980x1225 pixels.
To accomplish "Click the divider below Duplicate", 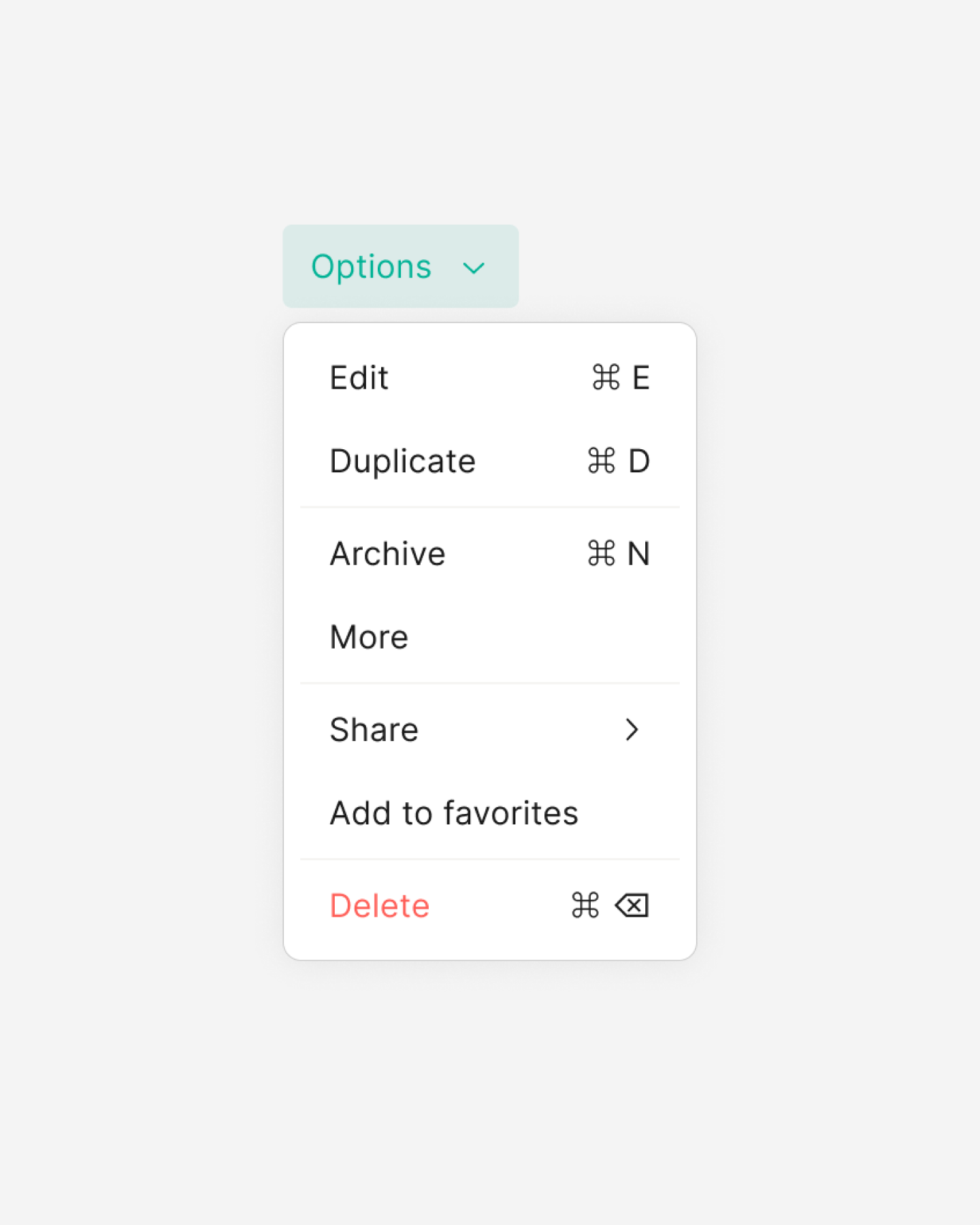I will [x=490, y=508].
